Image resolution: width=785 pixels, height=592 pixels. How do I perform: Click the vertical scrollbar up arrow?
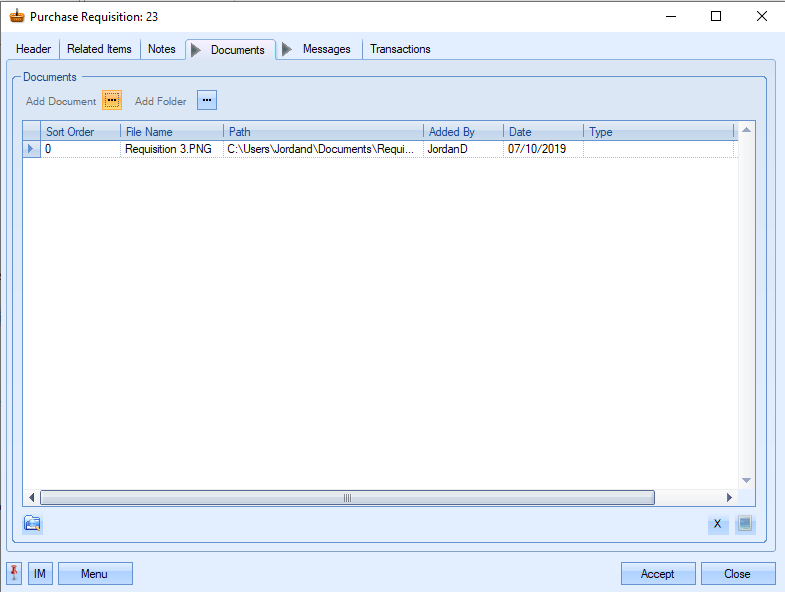(746, 130)
